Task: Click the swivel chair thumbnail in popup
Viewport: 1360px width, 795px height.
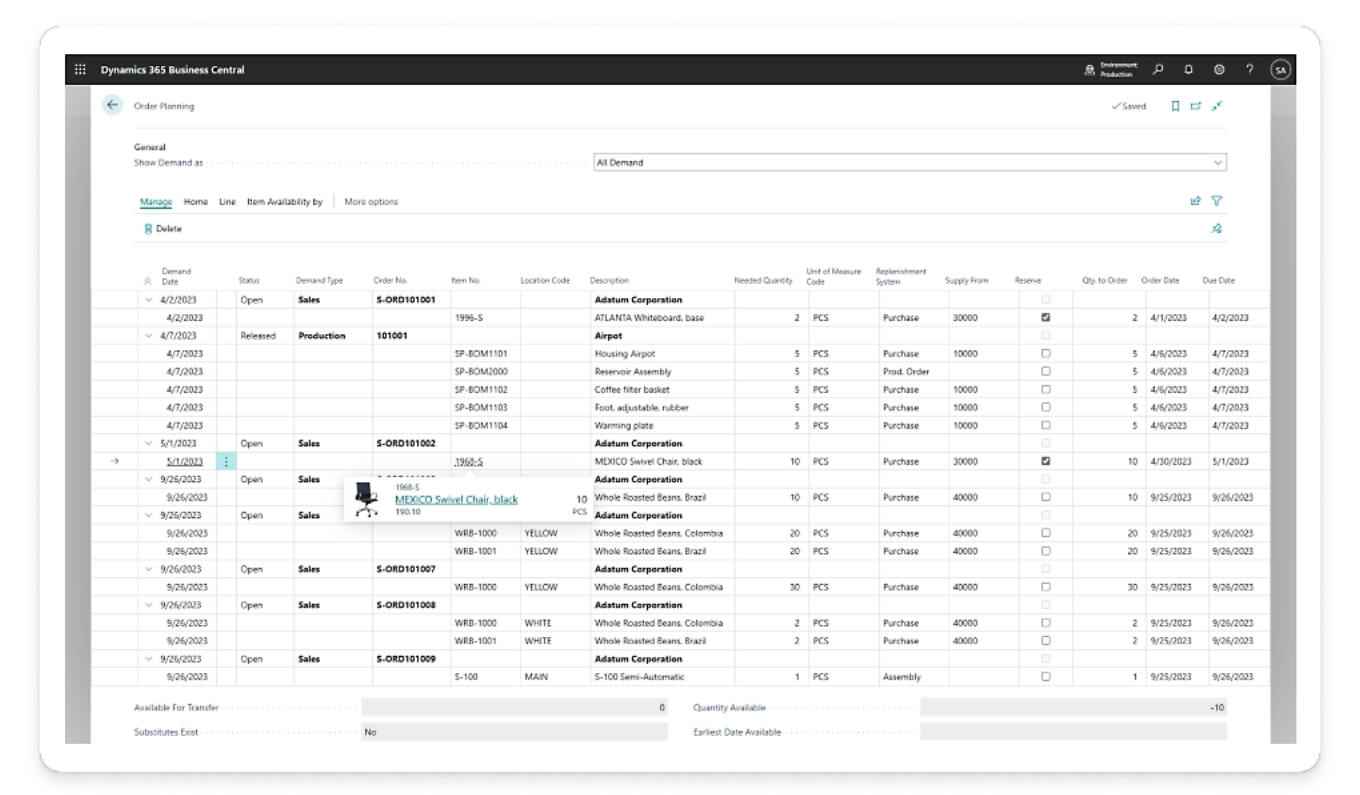Action: (x=367, y=499)
